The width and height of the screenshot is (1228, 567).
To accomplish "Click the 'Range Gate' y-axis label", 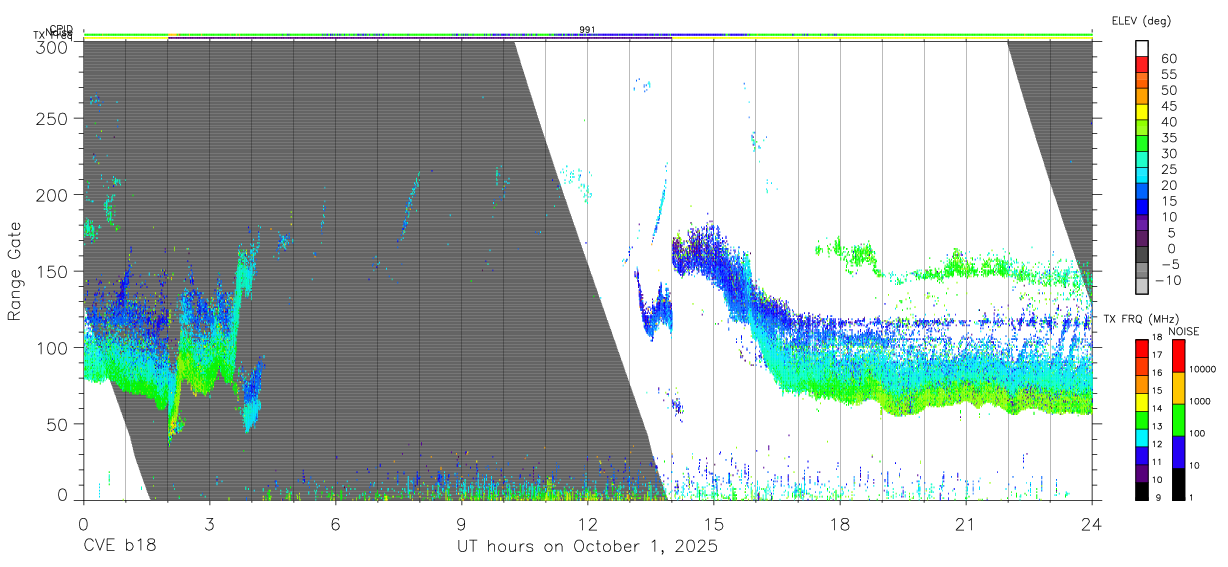I will [x=16, y=272].
